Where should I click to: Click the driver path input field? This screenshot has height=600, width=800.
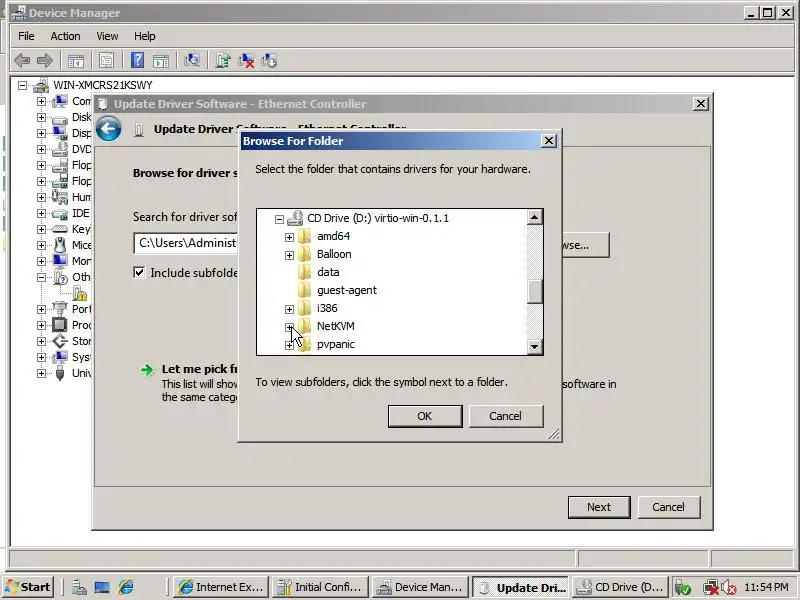(x=186, y=243)
